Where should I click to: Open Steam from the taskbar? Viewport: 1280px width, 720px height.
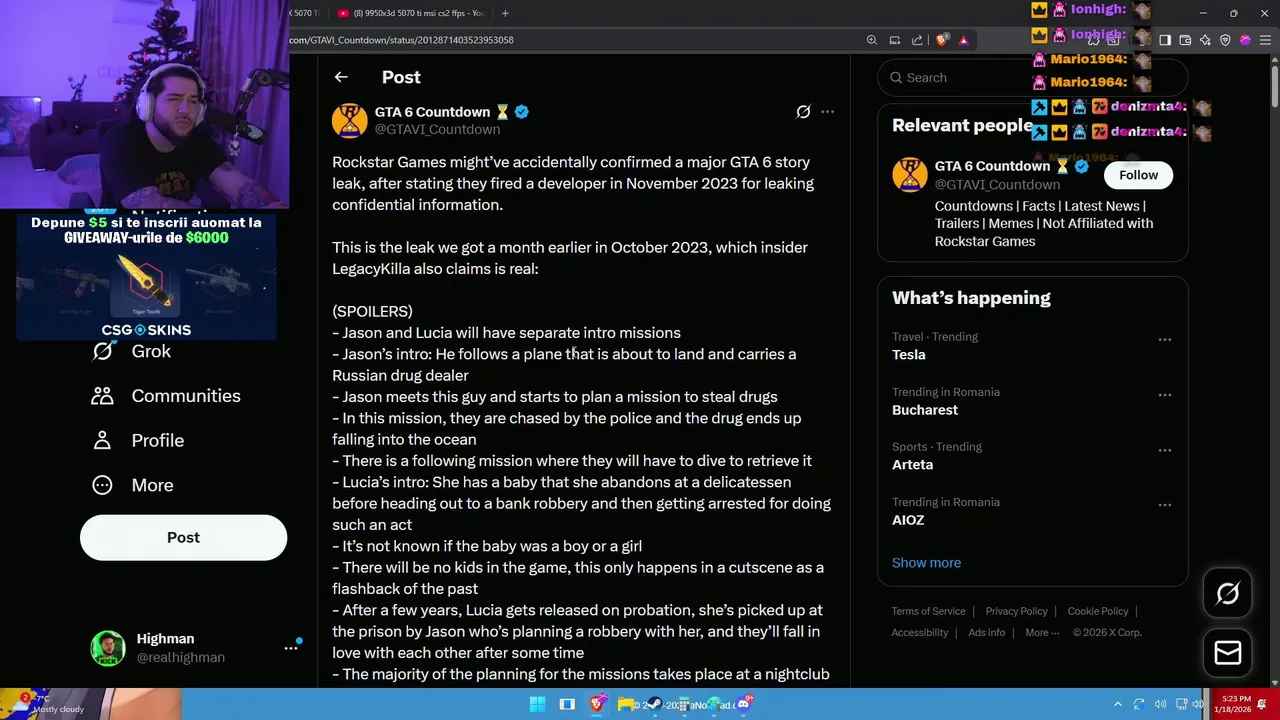[x=655, y=704]
